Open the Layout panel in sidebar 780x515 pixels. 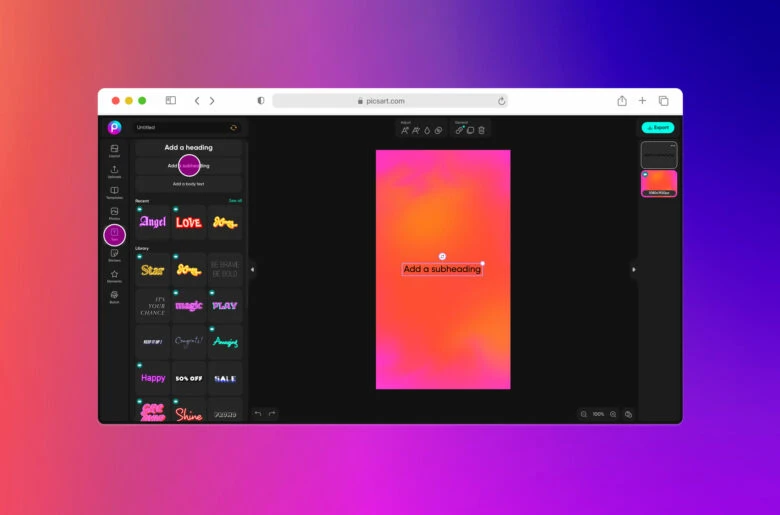pyautogui.click(x=114, y=151)
